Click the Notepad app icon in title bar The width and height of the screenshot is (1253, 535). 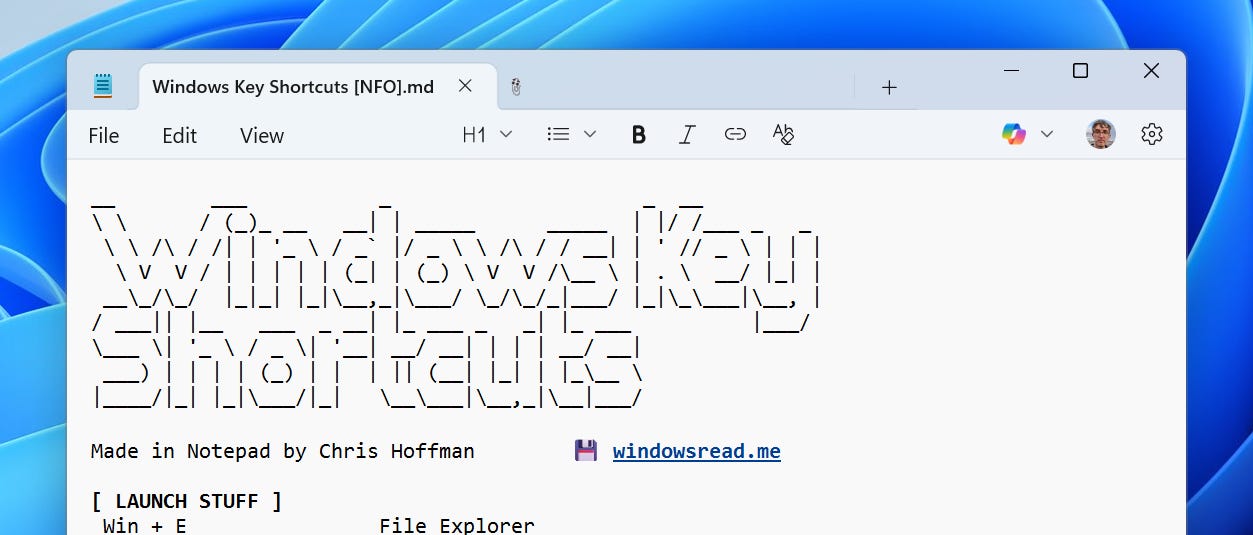pyautogui.click(x=102, y=86)
